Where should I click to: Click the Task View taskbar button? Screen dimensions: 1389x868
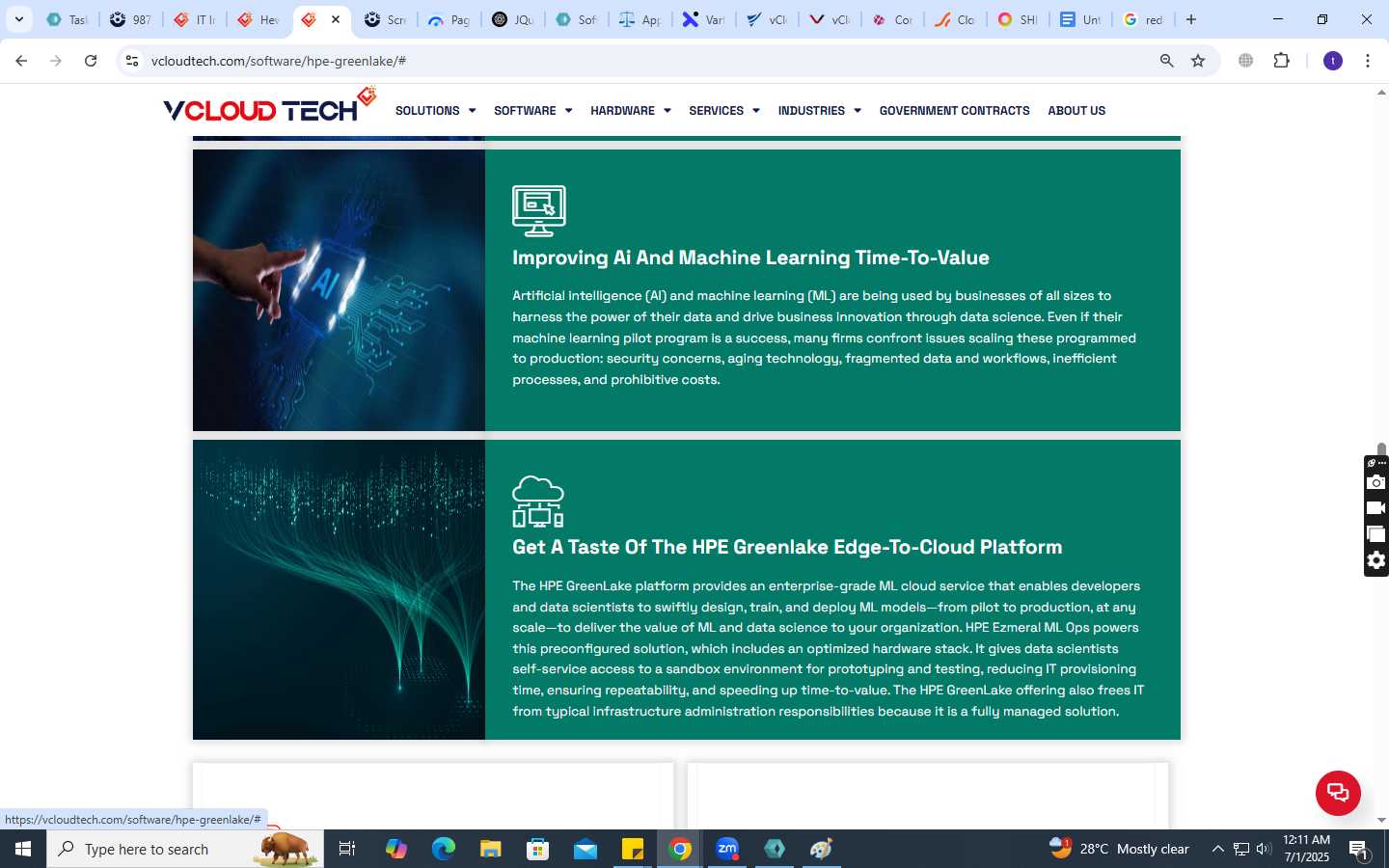point(347,849)
